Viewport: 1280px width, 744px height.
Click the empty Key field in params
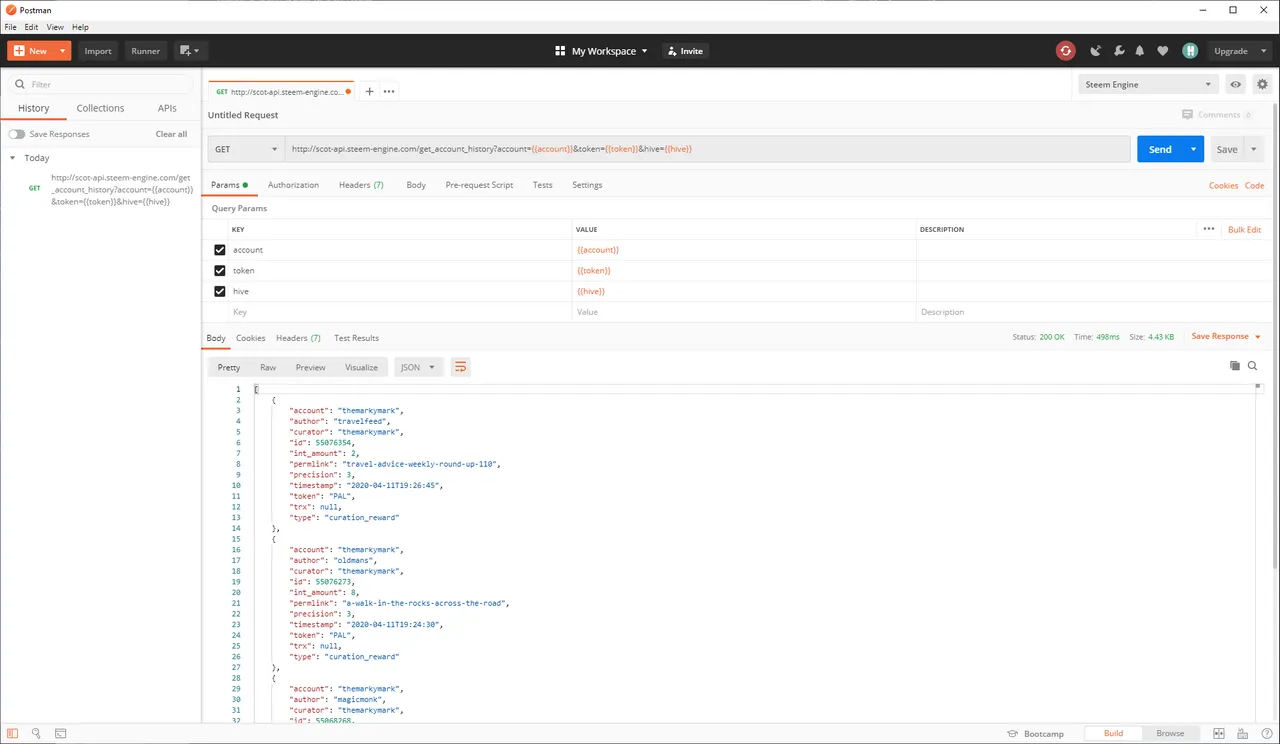tap(400, 312)
